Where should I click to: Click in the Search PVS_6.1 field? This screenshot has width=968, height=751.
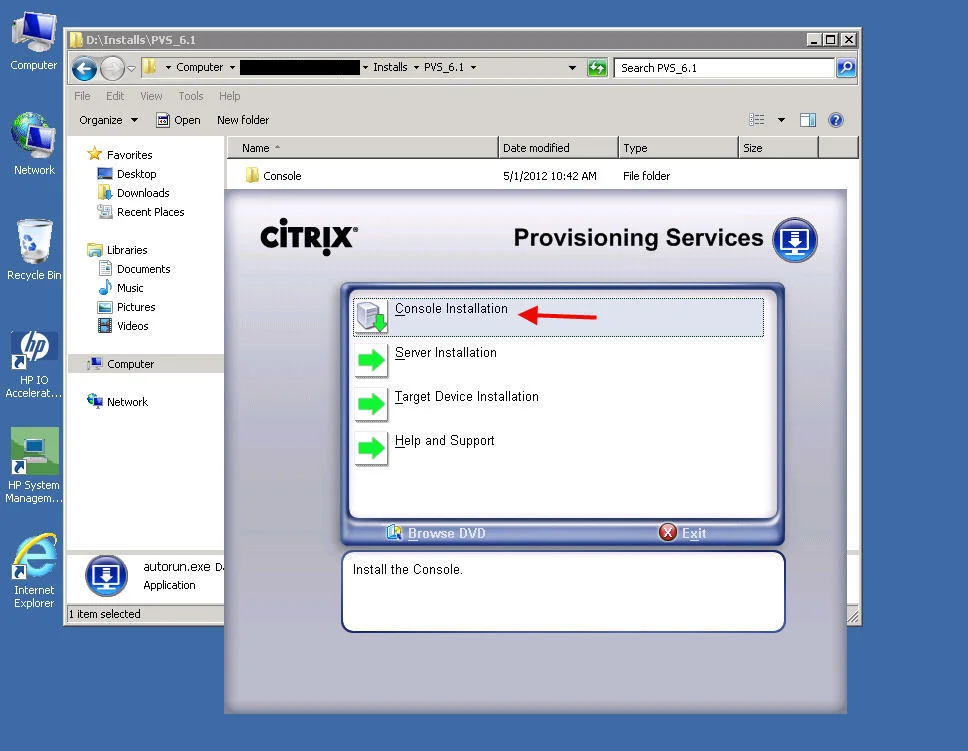tap(724, 68)
